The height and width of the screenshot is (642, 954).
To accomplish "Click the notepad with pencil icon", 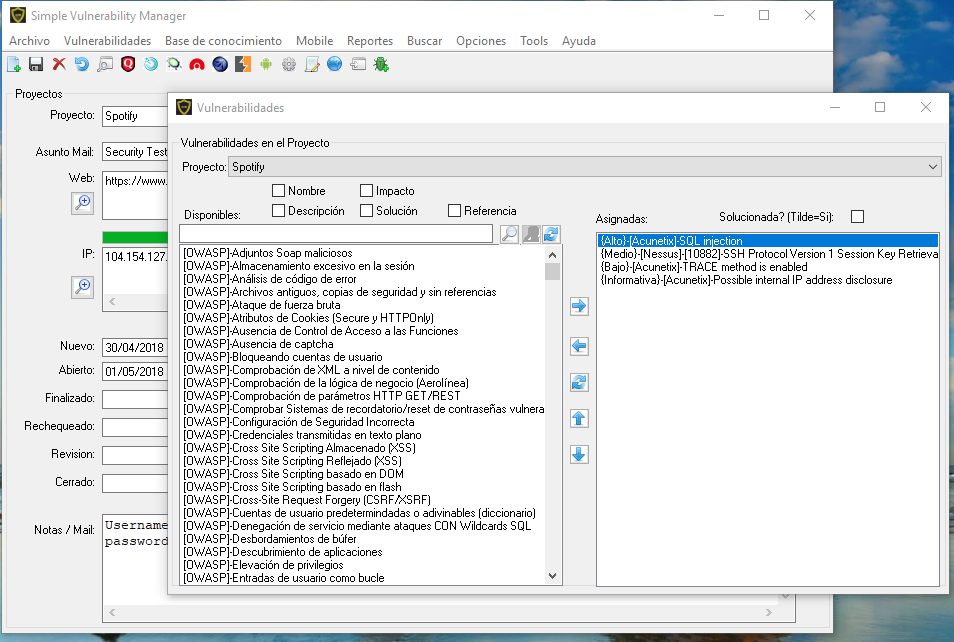I will pos(312,64).
